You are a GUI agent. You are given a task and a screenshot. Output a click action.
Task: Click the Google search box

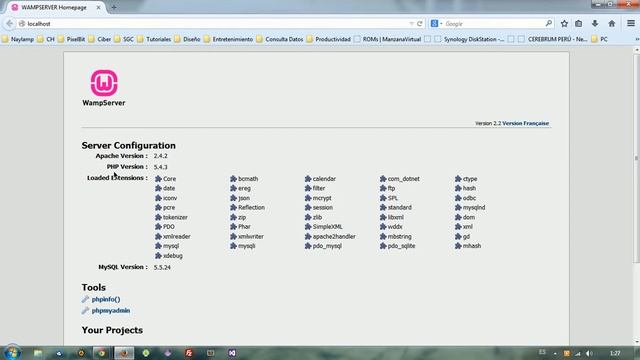(x=494, y=24)
